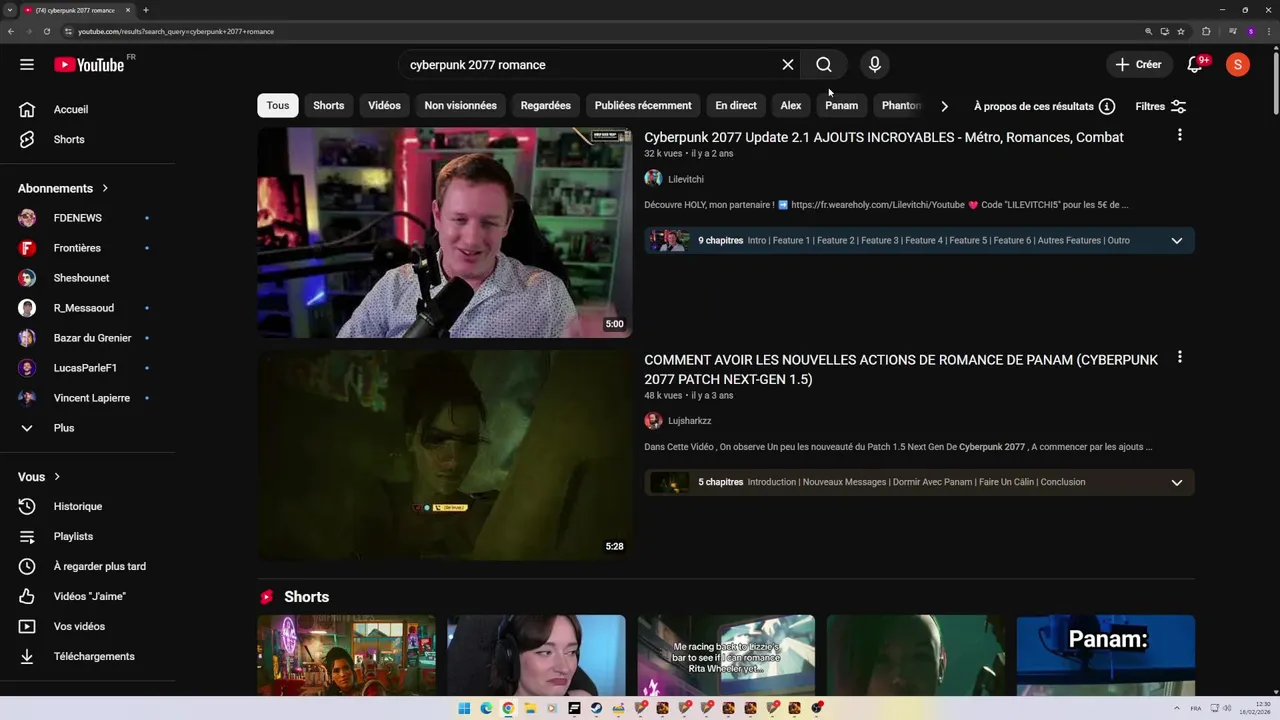Select the Tous filter chip

pos(278,106)
